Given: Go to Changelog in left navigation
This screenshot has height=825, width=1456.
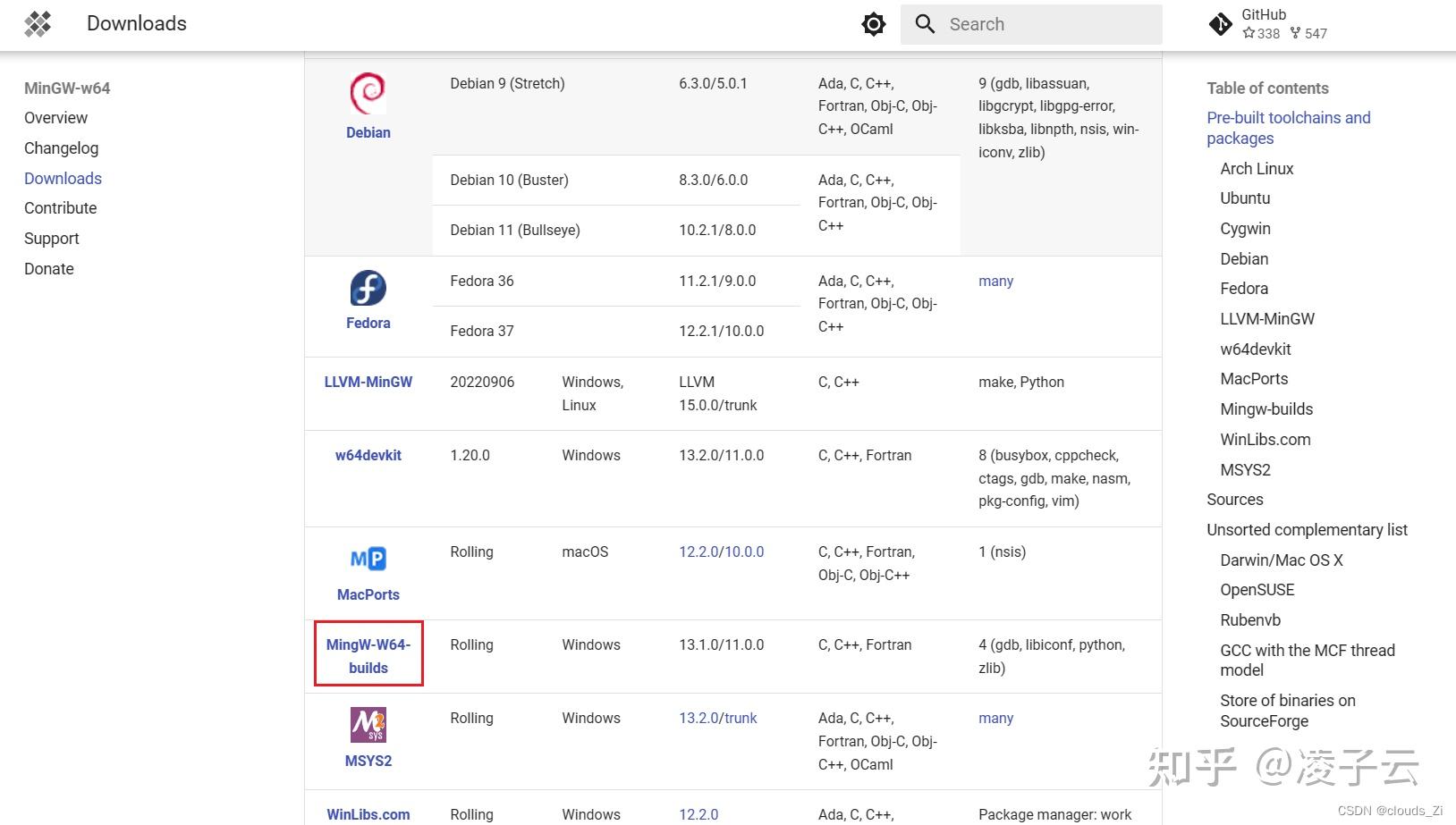Looking at the screenshot, I should point(61,148).
